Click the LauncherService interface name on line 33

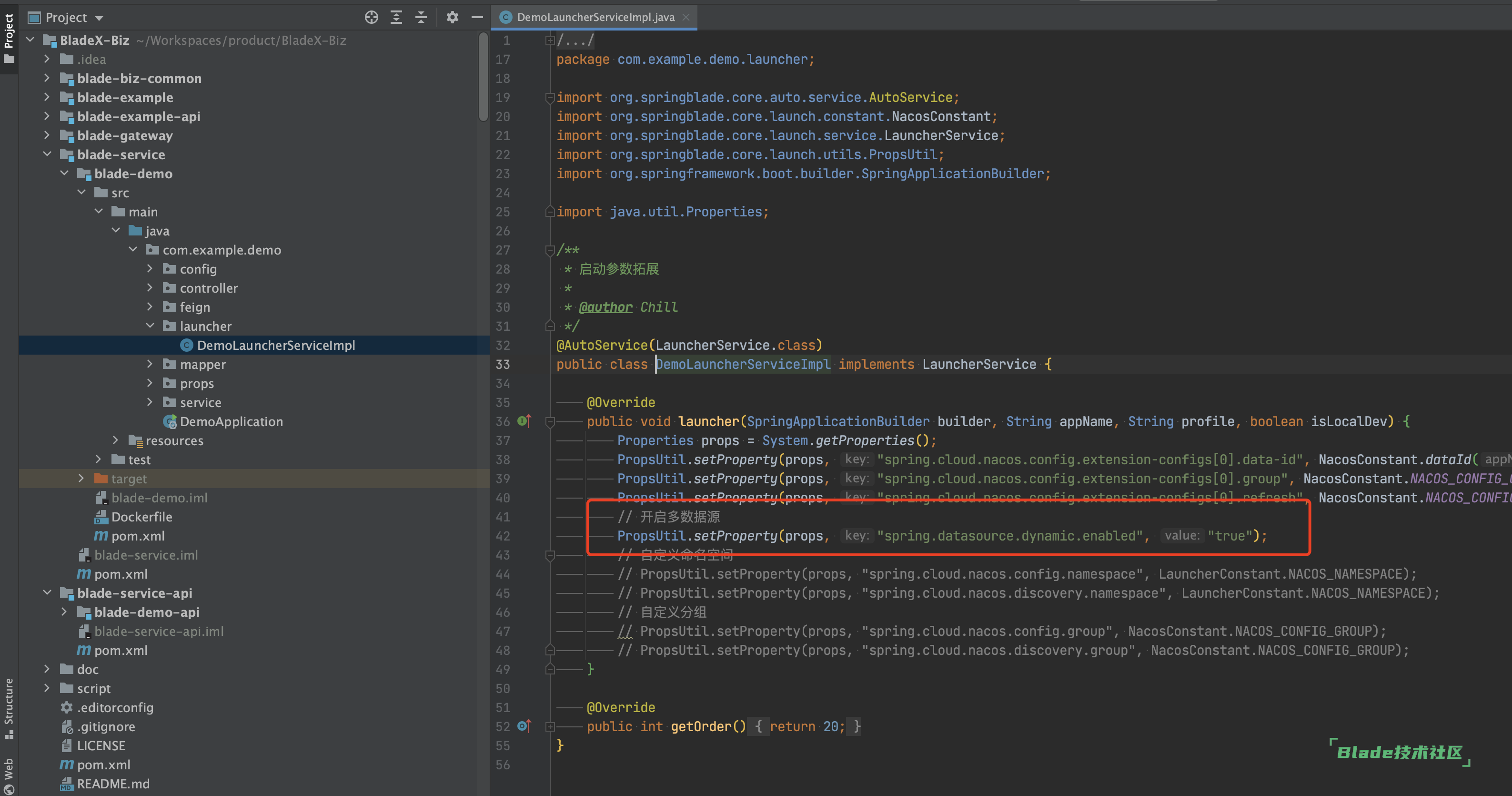[x=978, y=364]
